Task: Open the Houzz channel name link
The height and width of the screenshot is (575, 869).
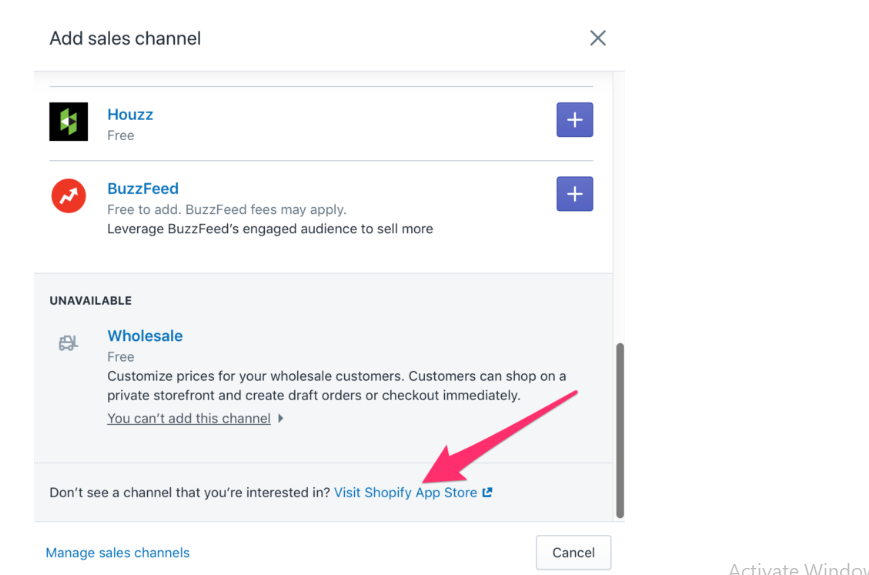Action: pyautogui.click(x=130, y=115)
